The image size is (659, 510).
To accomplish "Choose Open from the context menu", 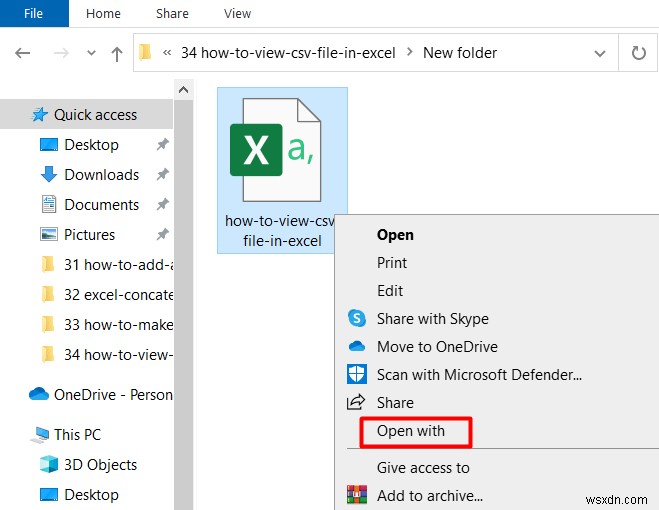I will (395, 235).
